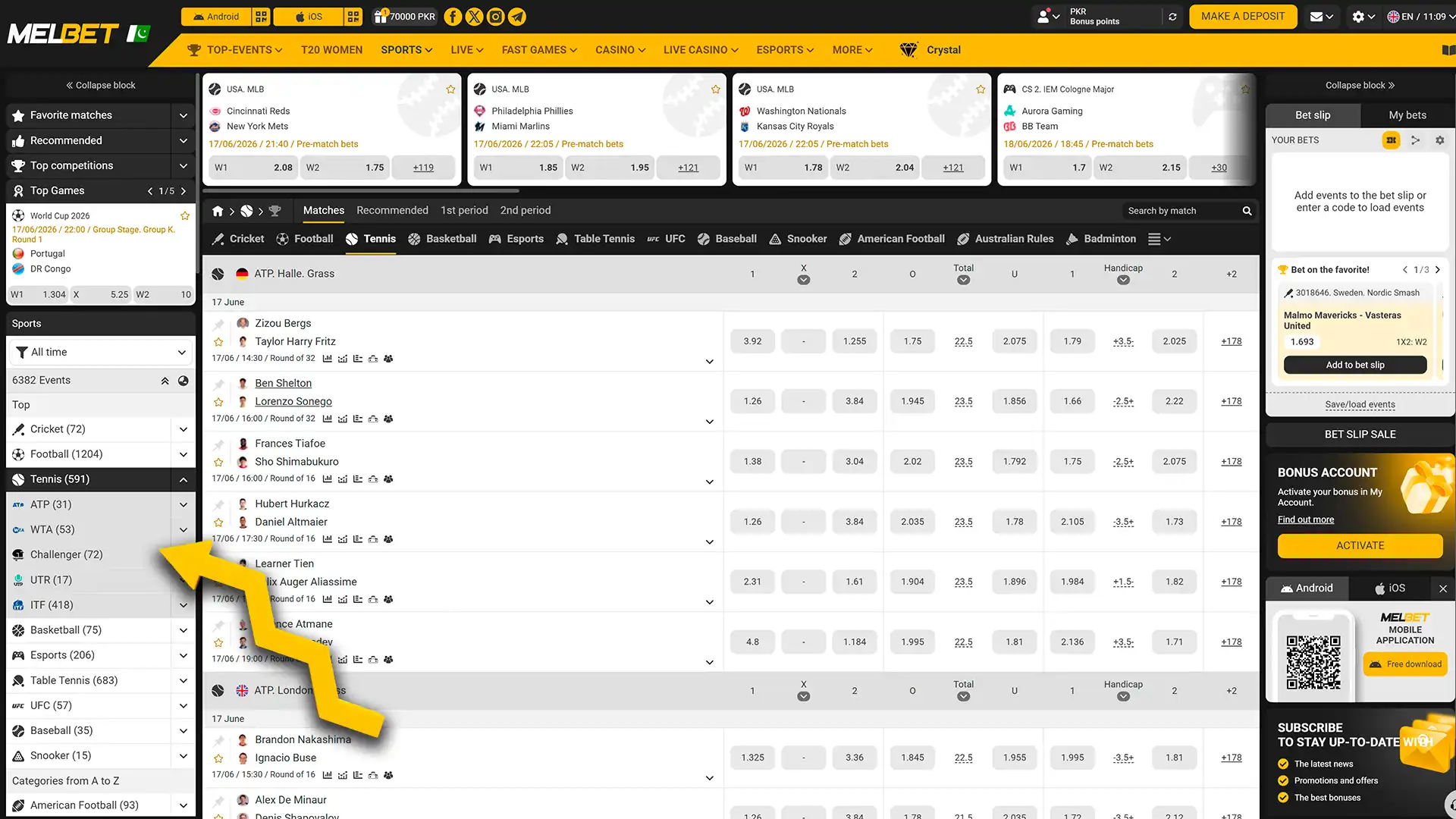Go to the home icon in breadcrumb
This screenshot has height=819, width=1456.
tap(218, 211)
